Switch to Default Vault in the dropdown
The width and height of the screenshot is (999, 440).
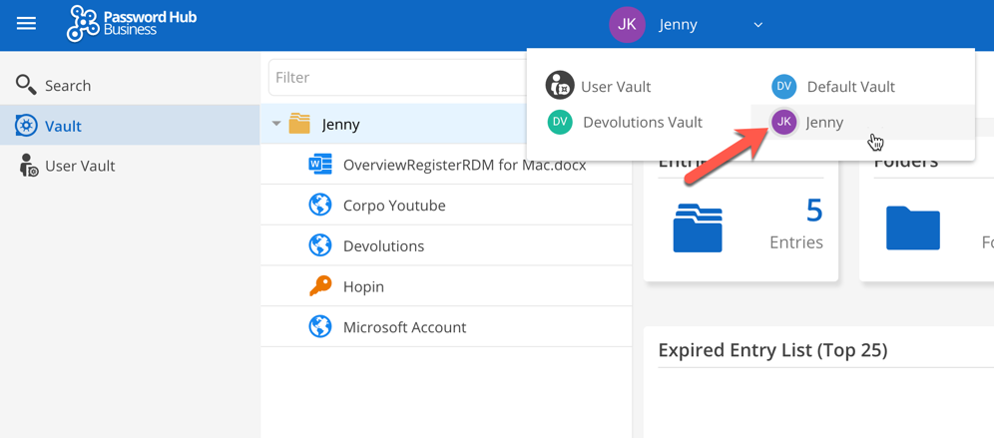coord(850,87)
